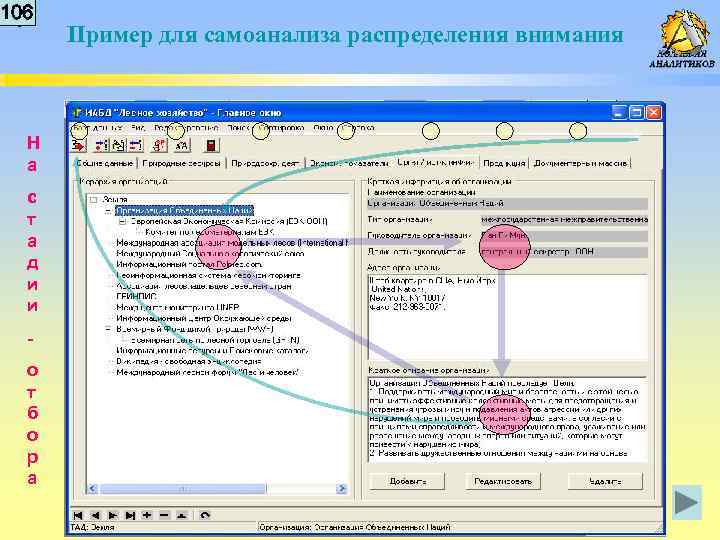The height and width of the screenshot is (540, 720).
Task: Collapse 'Европейская Экономическая Комиссия' tree node
Action: [123, 221]
